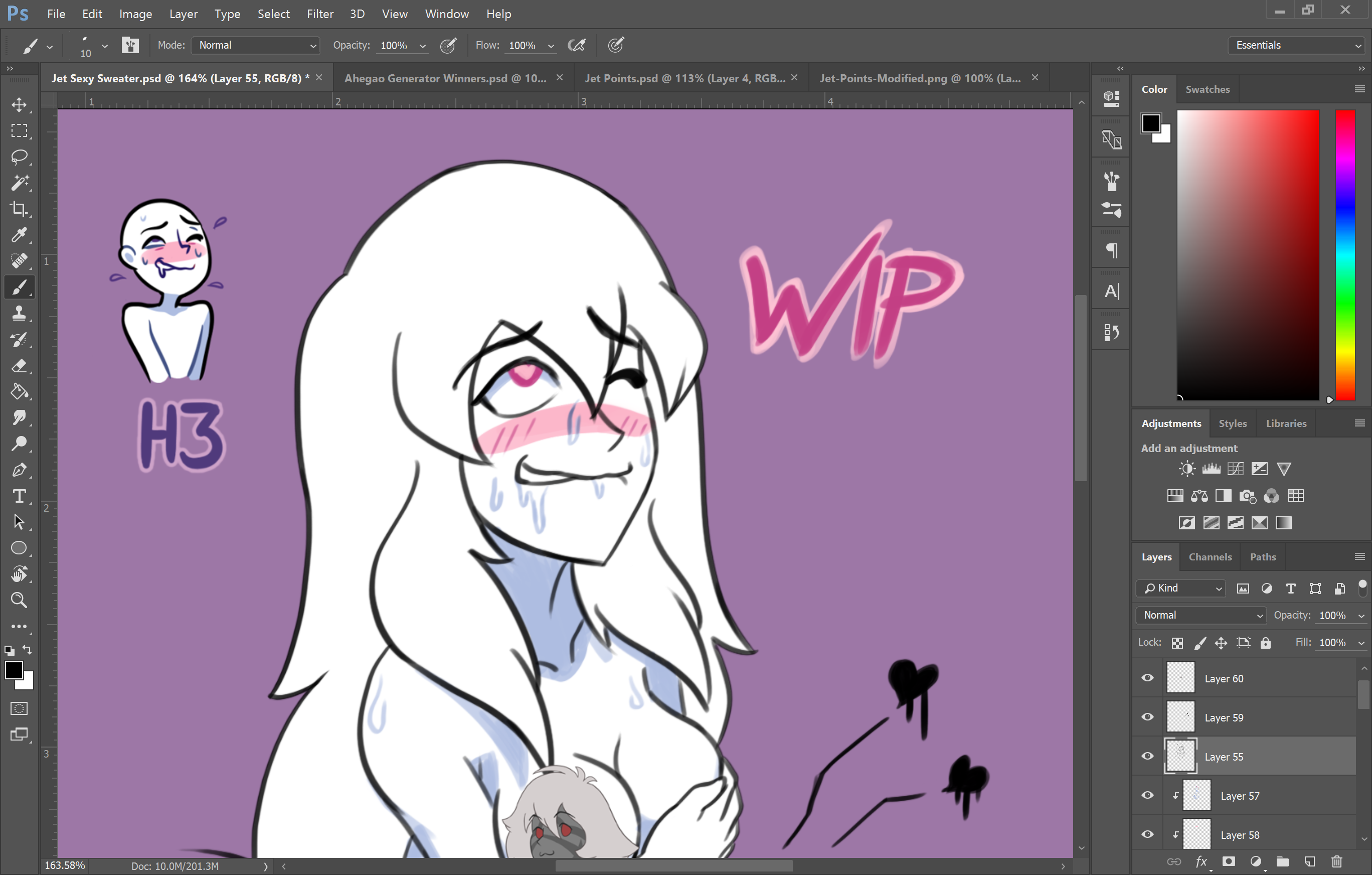This screenshot has height=875, width=1372.
Task: Hide Layer 60 visibility
Action: 1147,678
